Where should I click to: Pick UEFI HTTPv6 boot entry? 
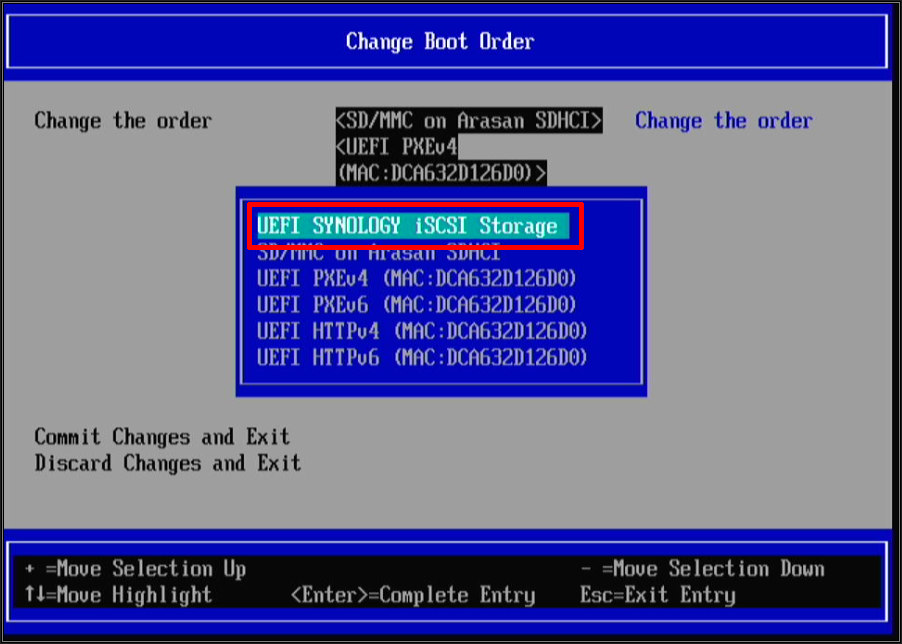[422, 358]
